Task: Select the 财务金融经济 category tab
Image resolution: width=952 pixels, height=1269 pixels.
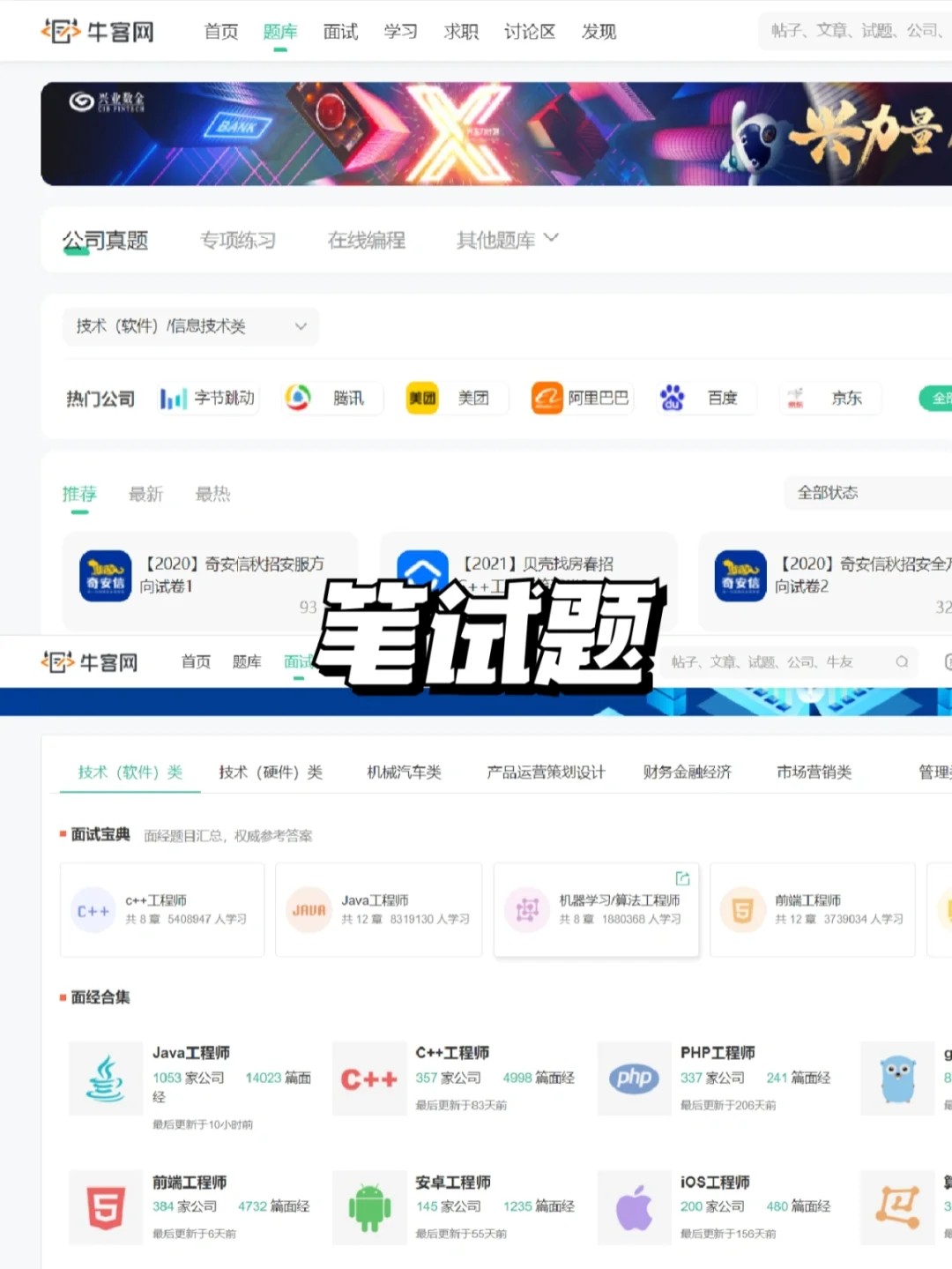Action: point(688,773)
